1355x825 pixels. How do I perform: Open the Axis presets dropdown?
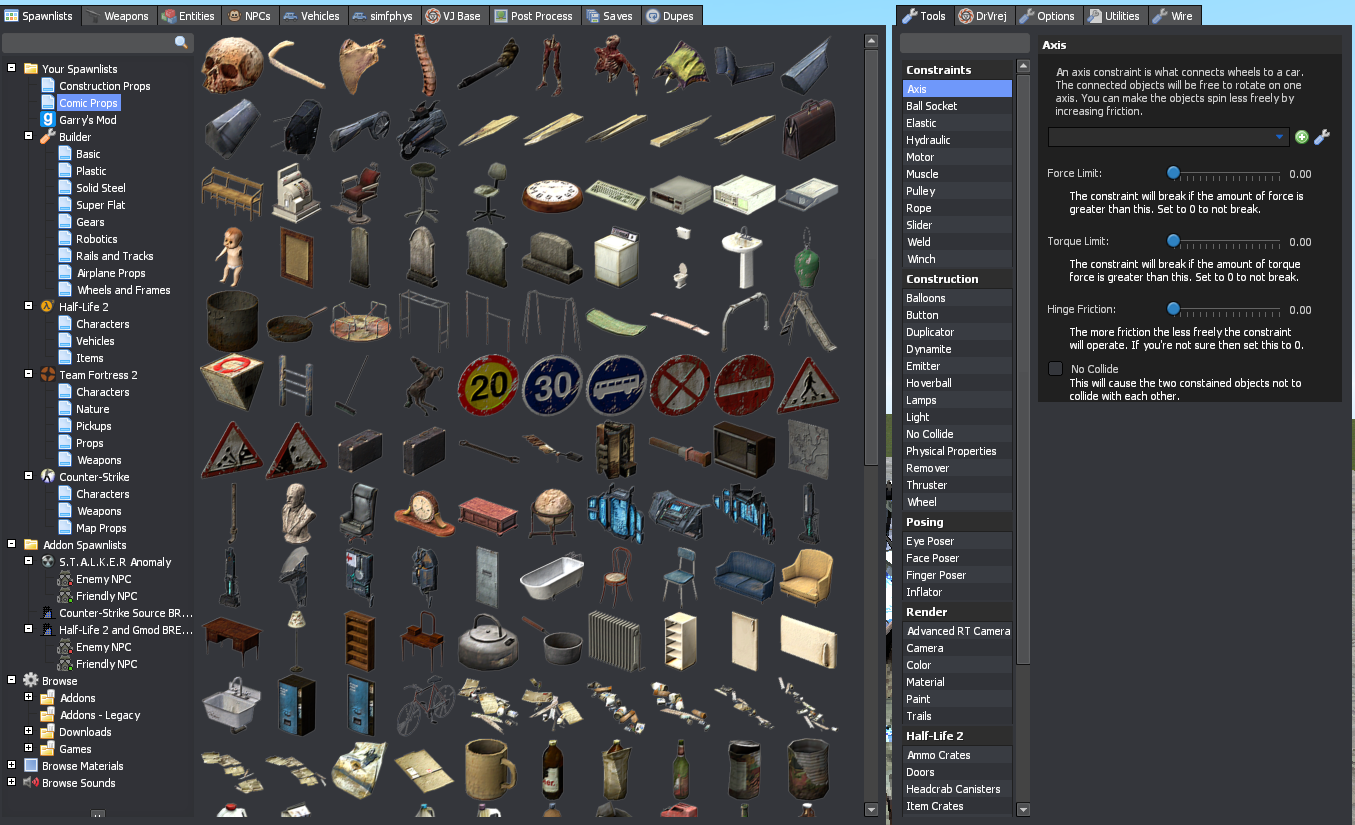click(1168, 137)
